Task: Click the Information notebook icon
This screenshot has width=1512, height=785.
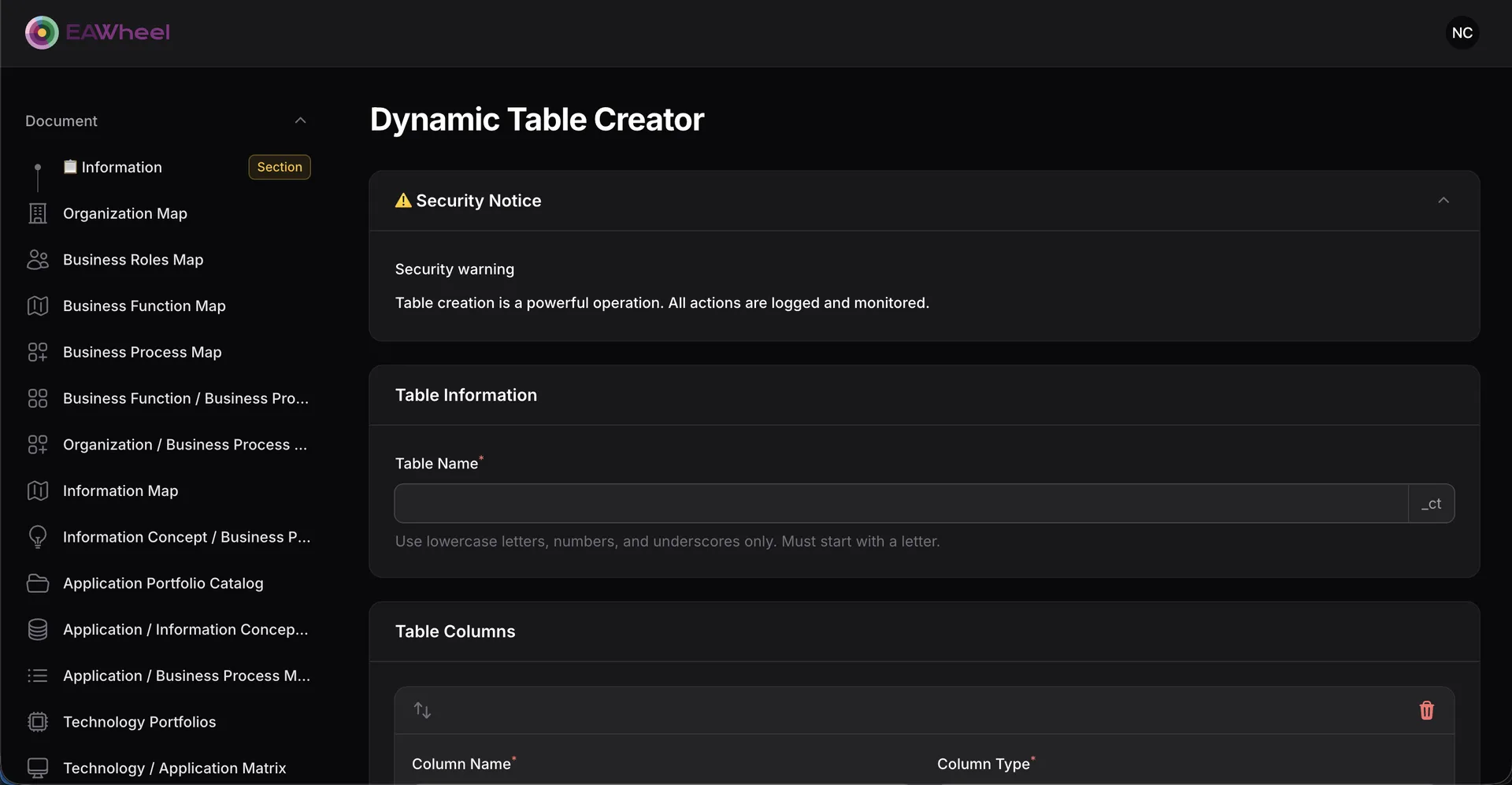Action: 70,166
